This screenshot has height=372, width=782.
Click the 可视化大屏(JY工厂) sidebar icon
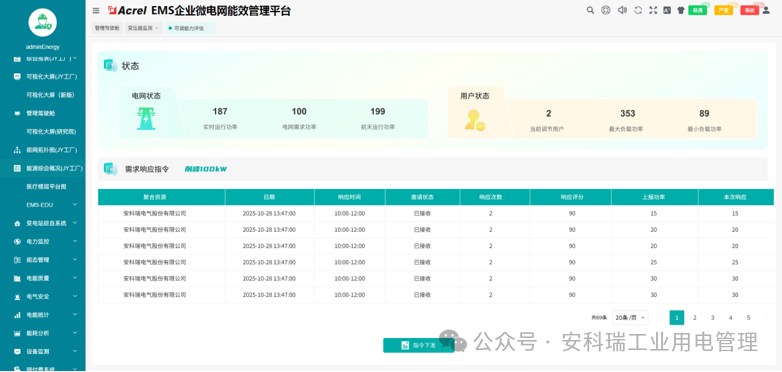point(17,77)
